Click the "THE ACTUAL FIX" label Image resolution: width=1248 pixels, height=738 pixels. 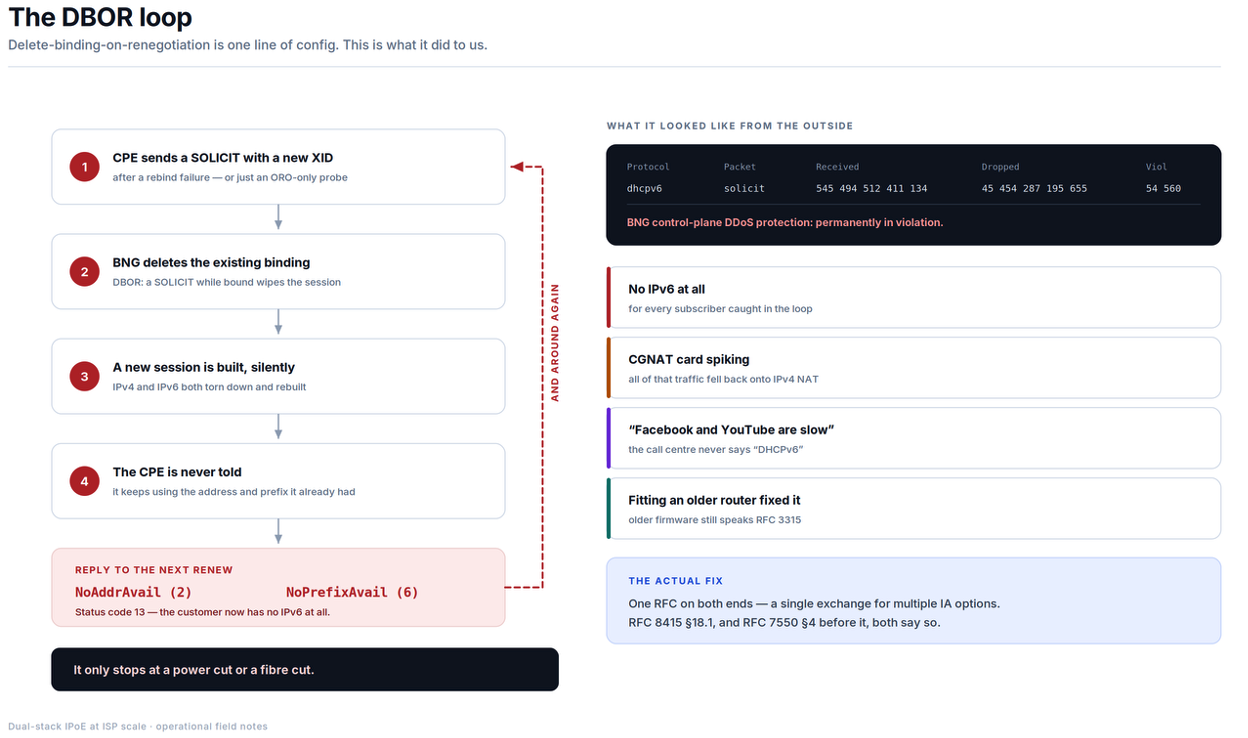[x=676, y=581]
